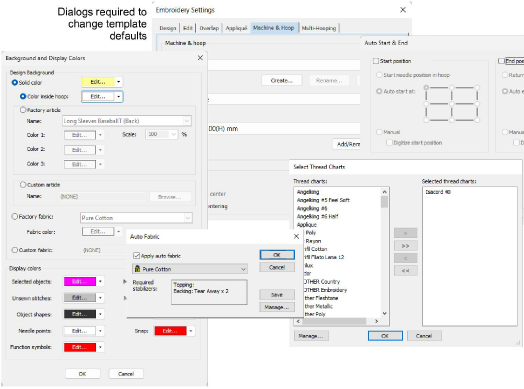The image size is (524, 389).
Task: Click Create button in Embroidery Settings
Action: (282, 81)
